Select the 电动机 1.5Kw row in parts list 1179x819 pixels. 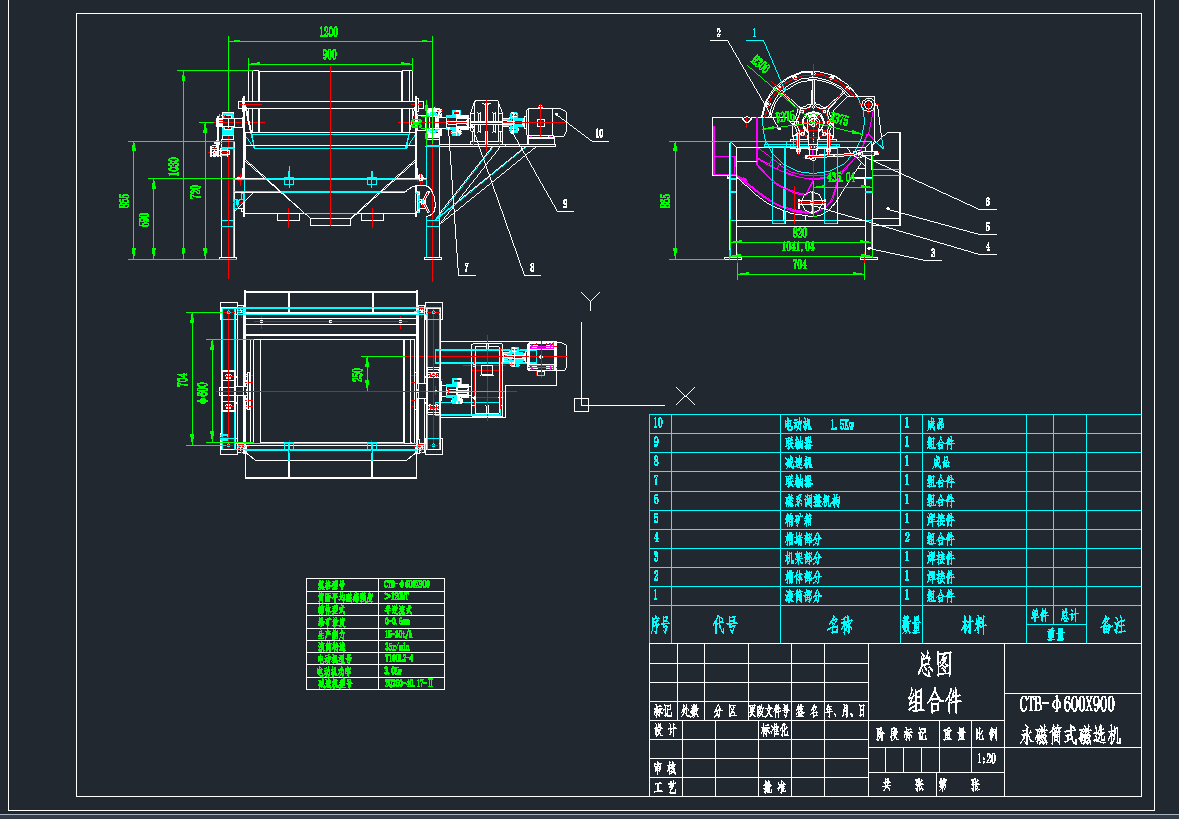click(x=818, y=424)
